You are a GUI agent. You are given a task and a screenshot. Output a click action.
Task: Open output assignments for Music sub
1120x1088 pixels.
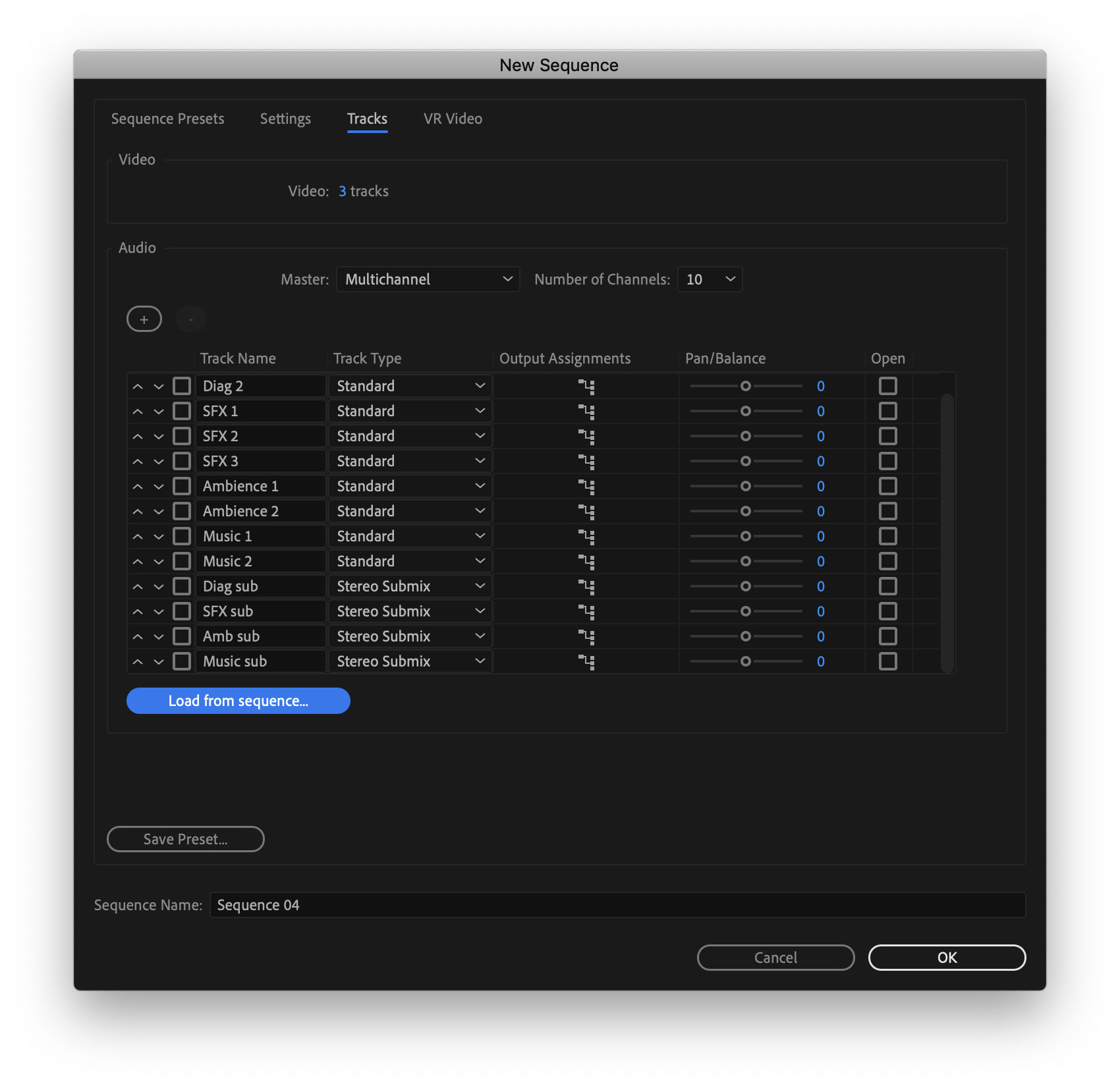[x=586, y=661]
